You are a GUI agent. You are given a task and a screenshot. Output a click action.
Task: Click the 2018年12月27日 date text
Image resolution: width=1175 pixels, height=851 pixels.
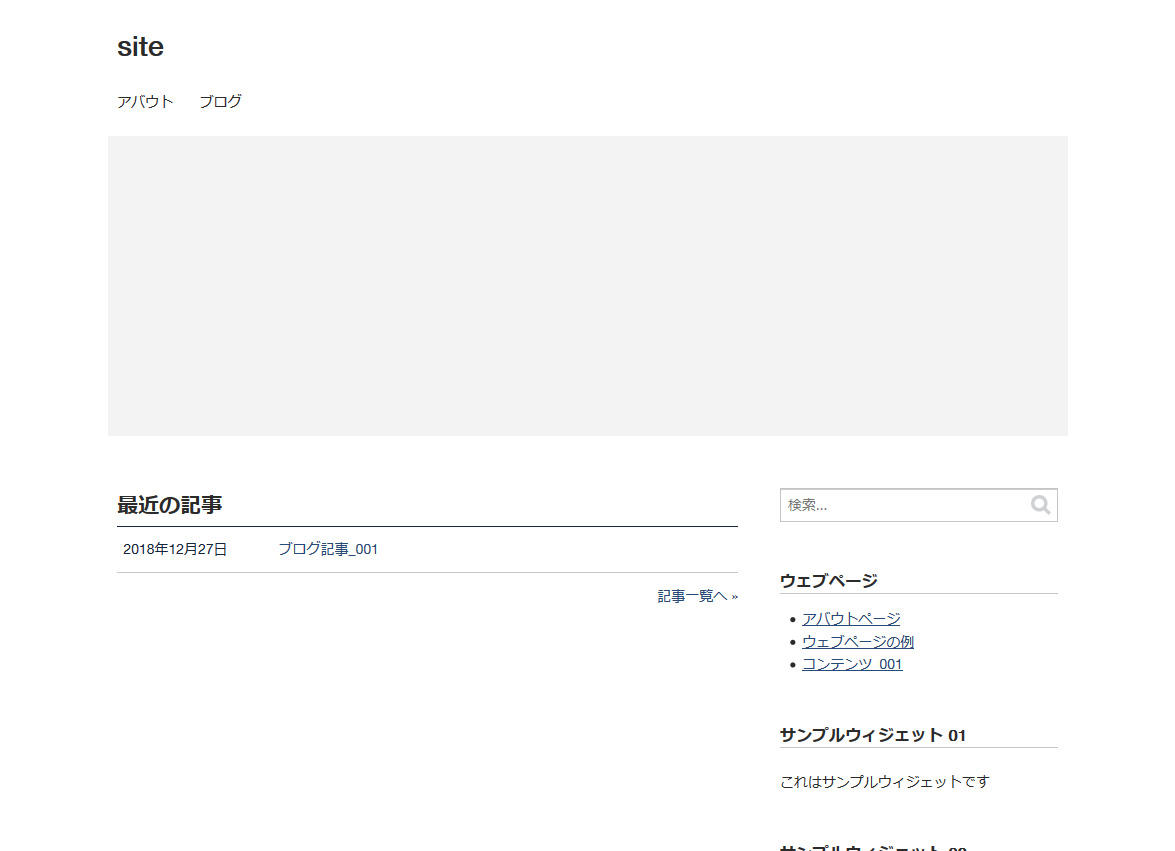(x=175, y=549)
